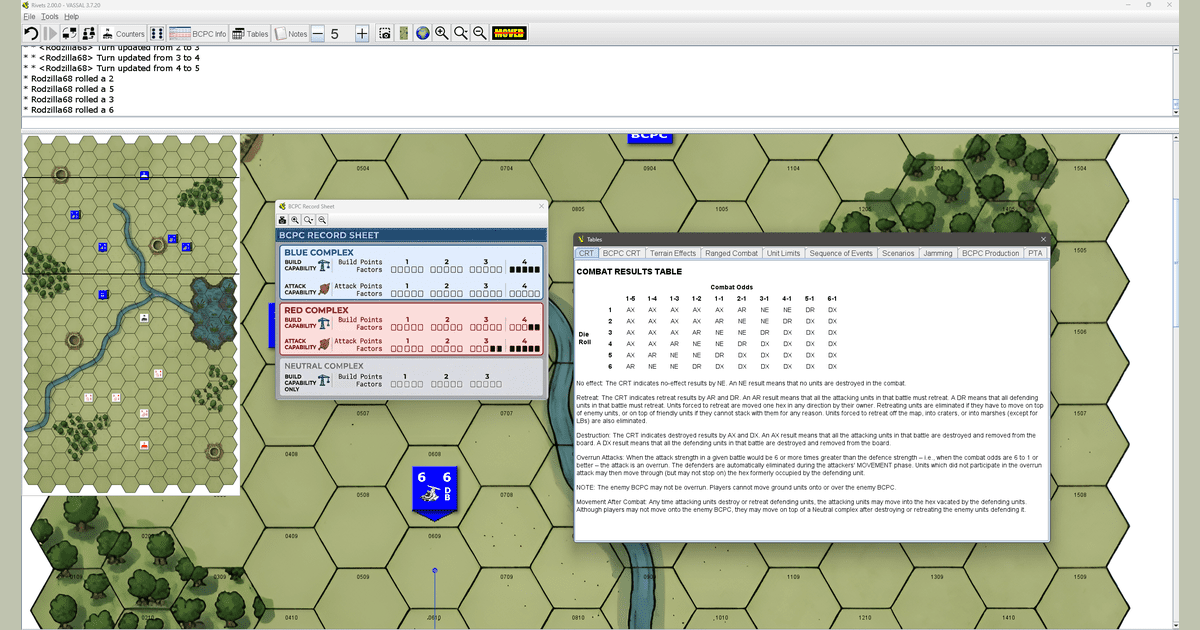Click the '6-1' combat odds column header
Viewport: 1200px width, 630px height.
(x=832, y=298)
